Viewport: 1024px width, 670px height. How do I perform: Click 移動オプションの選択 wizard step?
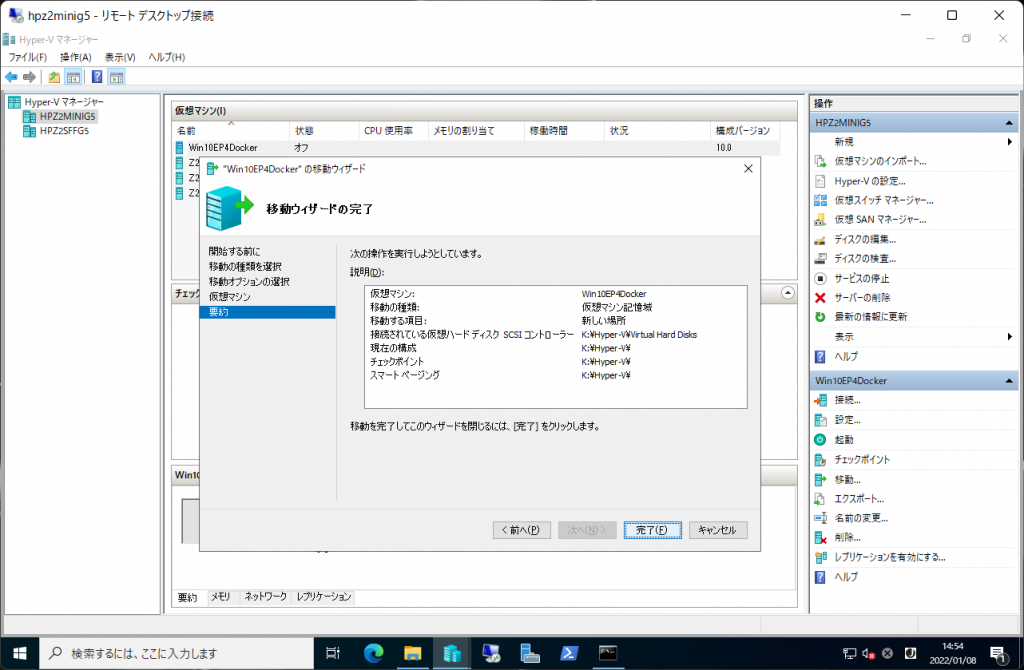click(x=249, y=281)
